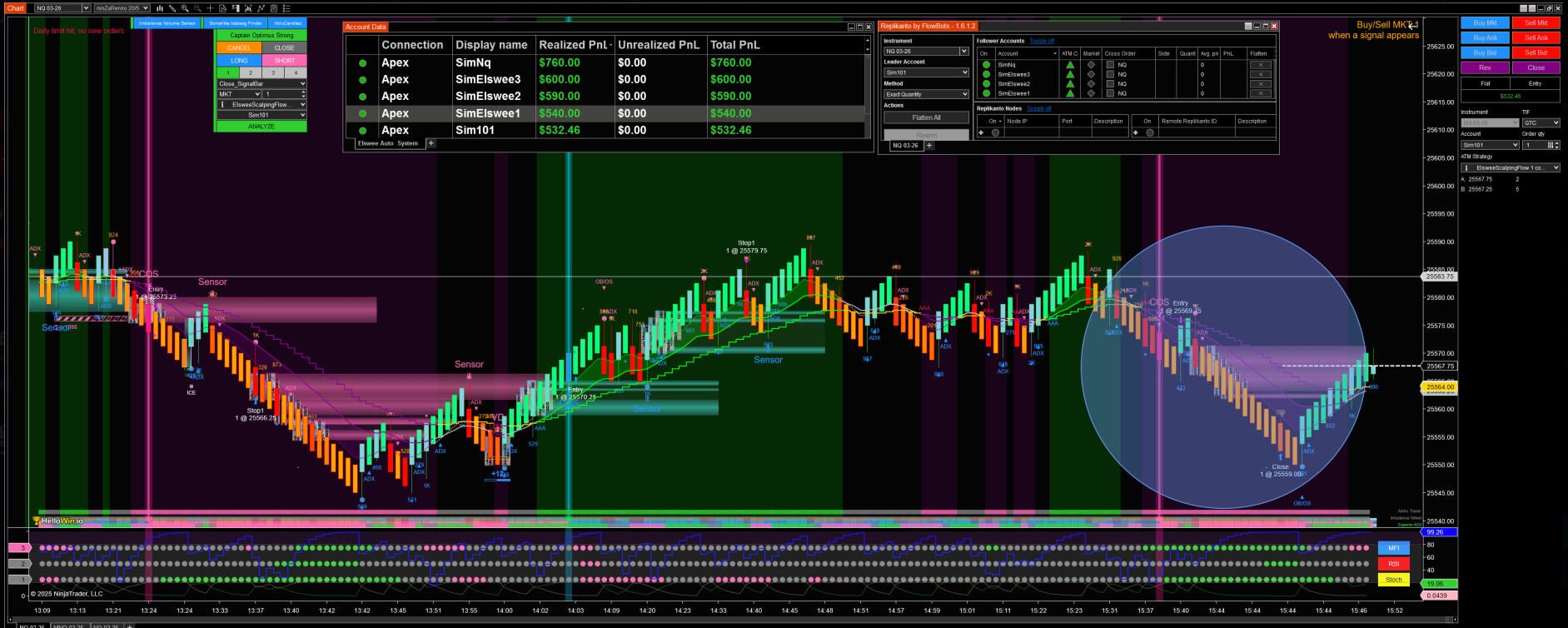Open the bar-type chart style icon
Viewport: 1568px width, 628px height.
click(159, 8)
